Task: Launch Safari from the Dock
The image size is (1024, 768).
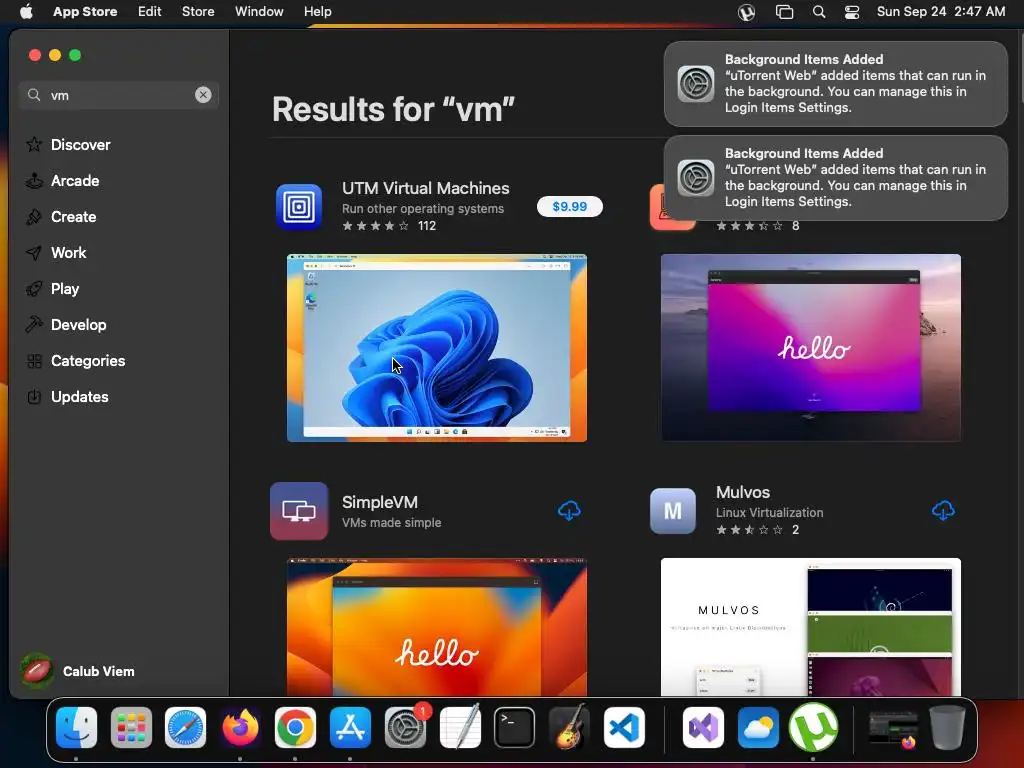Action: click(185, 727)
